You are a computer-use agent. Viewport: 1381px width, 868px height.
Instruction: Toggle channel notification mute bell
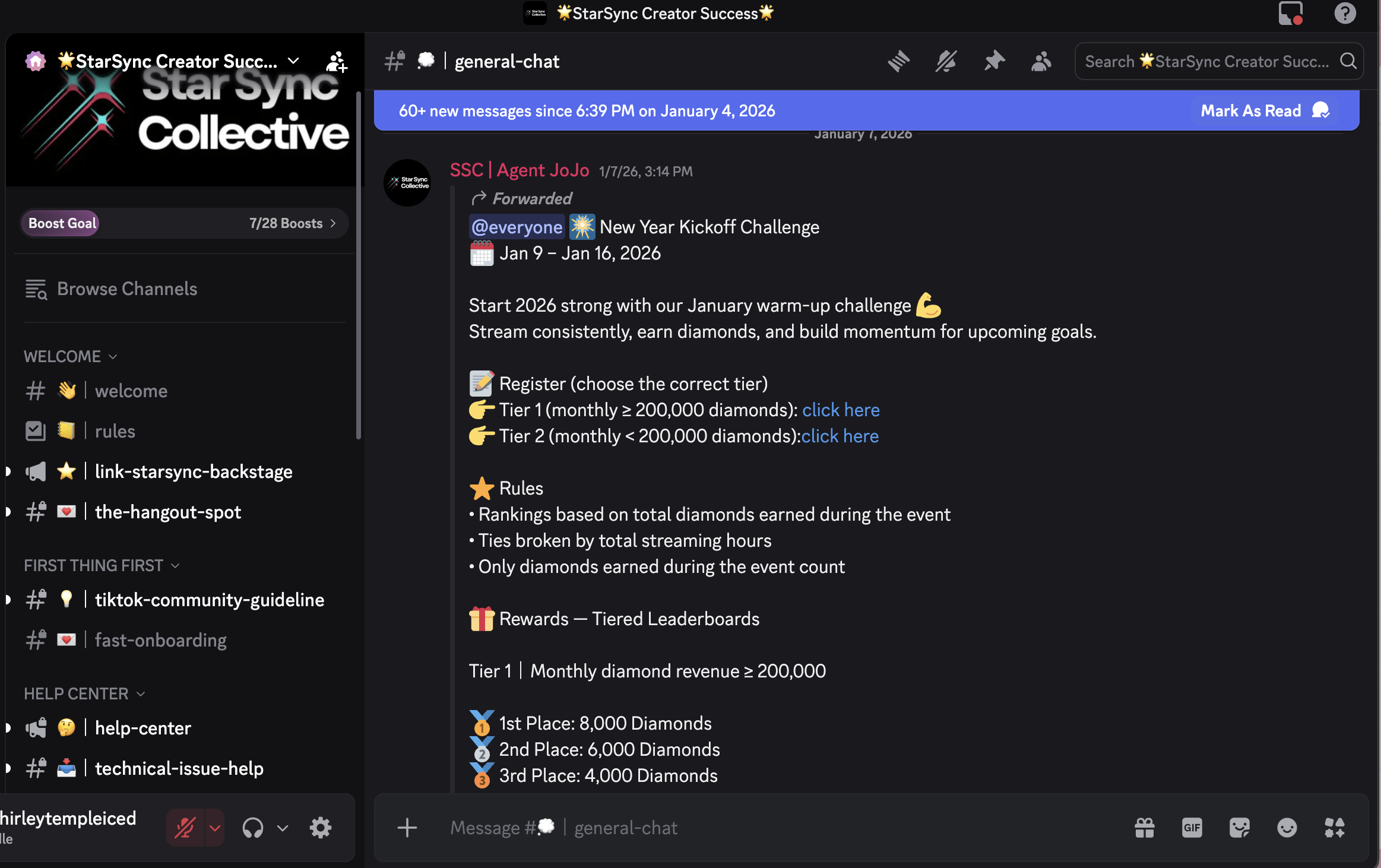[x=946, y=61]
